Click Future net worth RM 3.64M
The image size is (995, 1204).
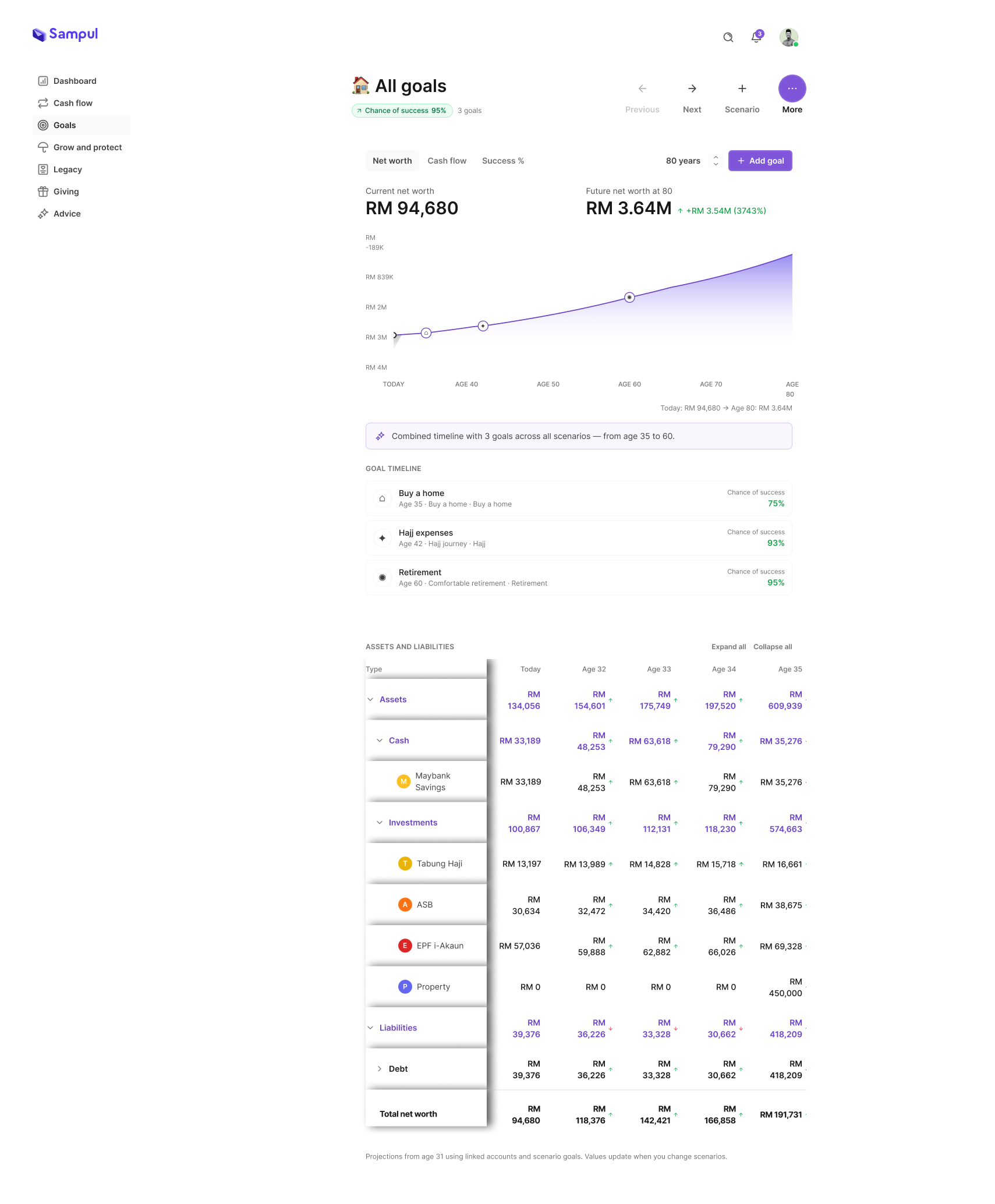tap(629, 208)
